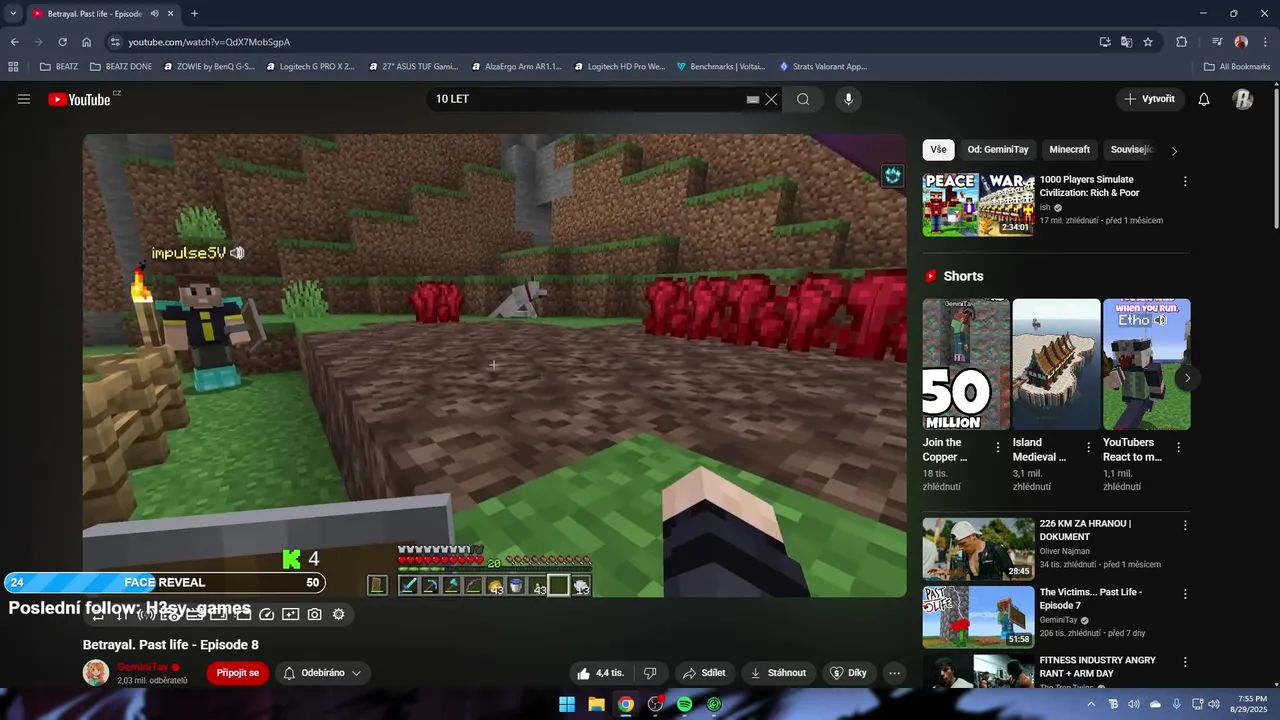1280x720 pixels.
Task: Select the Od: GeminiTay filter chip
Action: point(998,150)
